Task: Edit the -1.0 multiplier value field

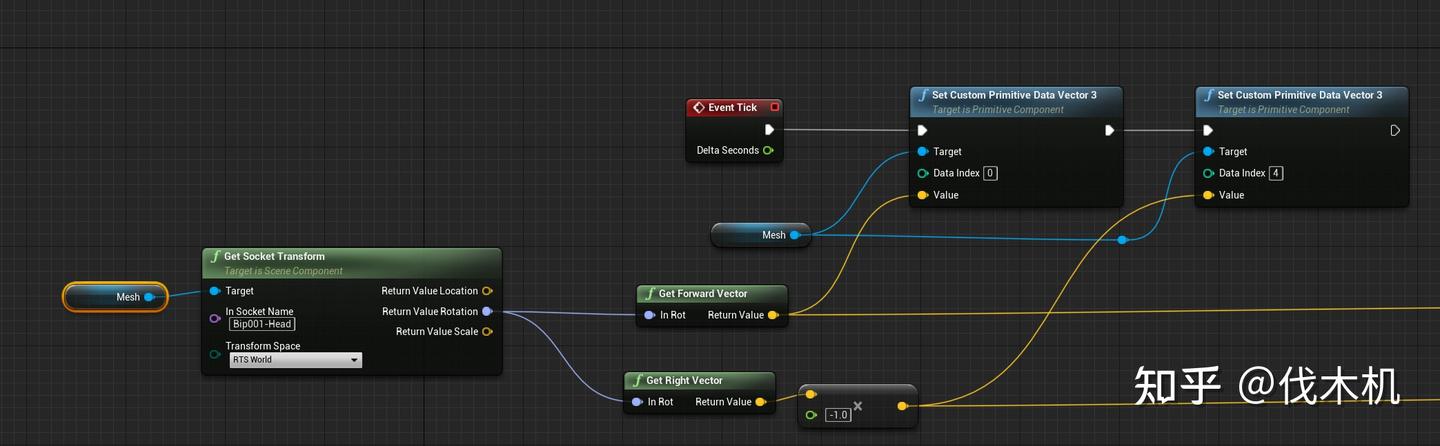Action: [x=838, y=414]
